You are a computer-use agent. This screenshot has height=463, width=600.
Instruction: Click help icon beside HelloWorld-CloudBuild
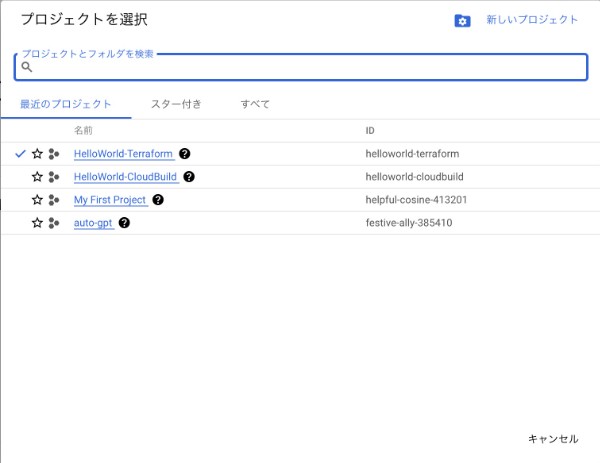tap(189, 177)
